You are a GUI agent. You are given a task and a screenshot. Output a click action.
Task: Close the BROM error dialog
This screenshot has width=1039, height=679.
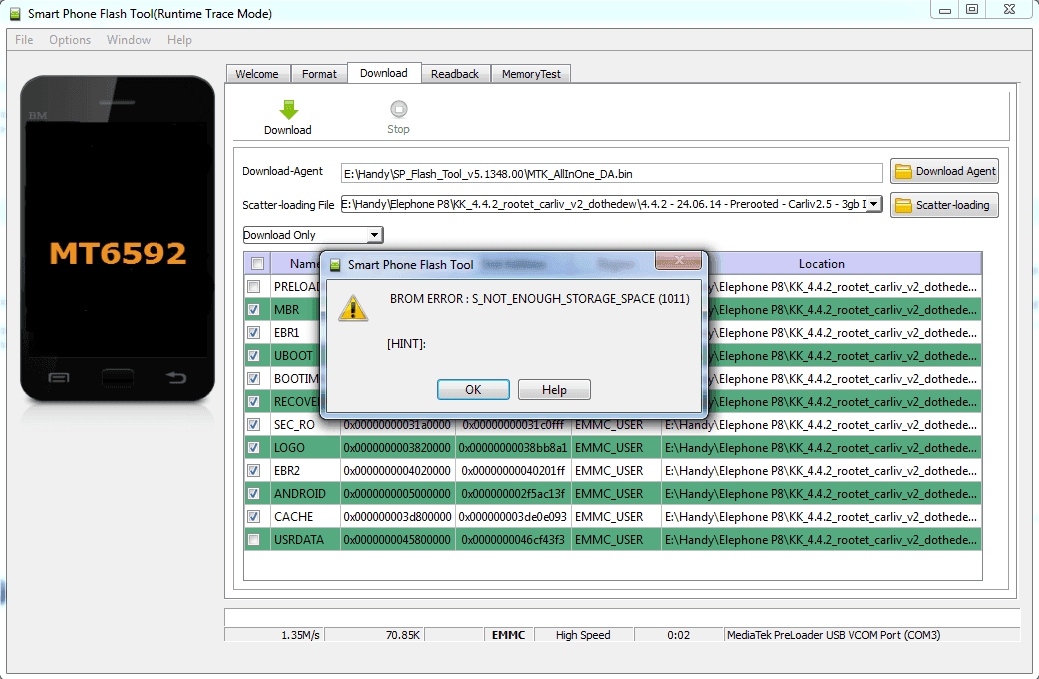point(679,260)
